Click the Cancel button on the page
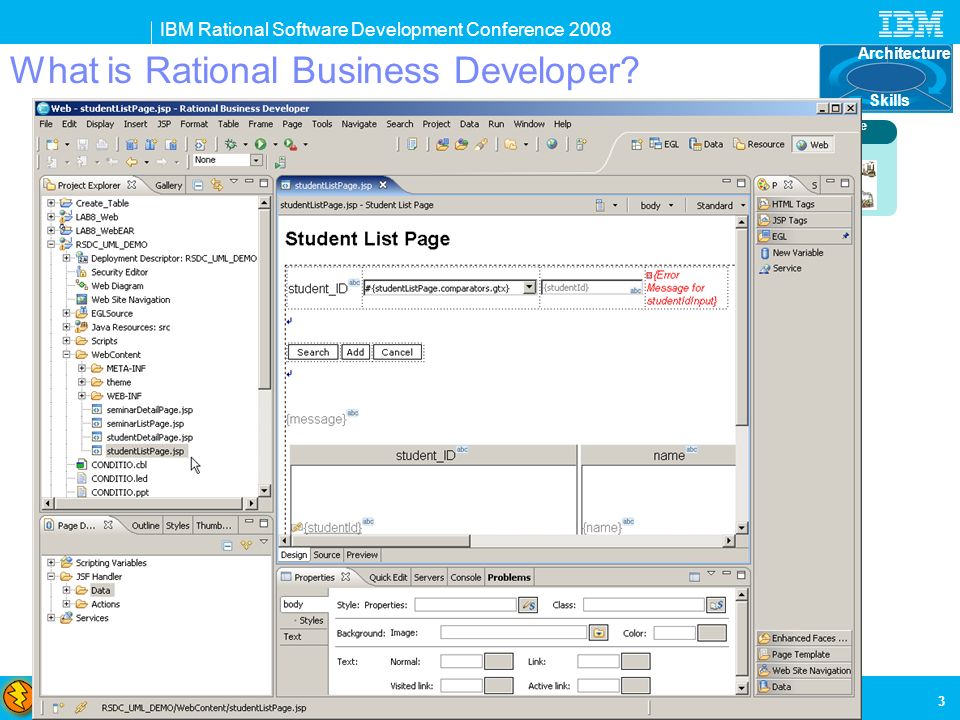The image size is (960, 720). coord(397,352)
